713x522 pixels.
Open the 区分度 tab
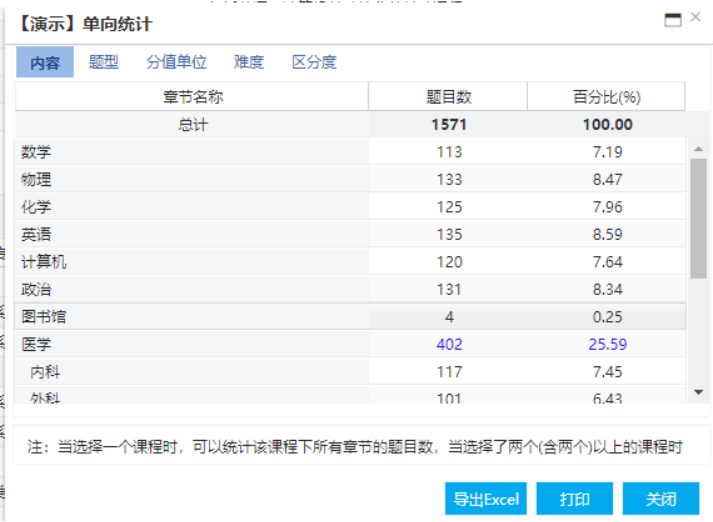(x=314, y=62)
